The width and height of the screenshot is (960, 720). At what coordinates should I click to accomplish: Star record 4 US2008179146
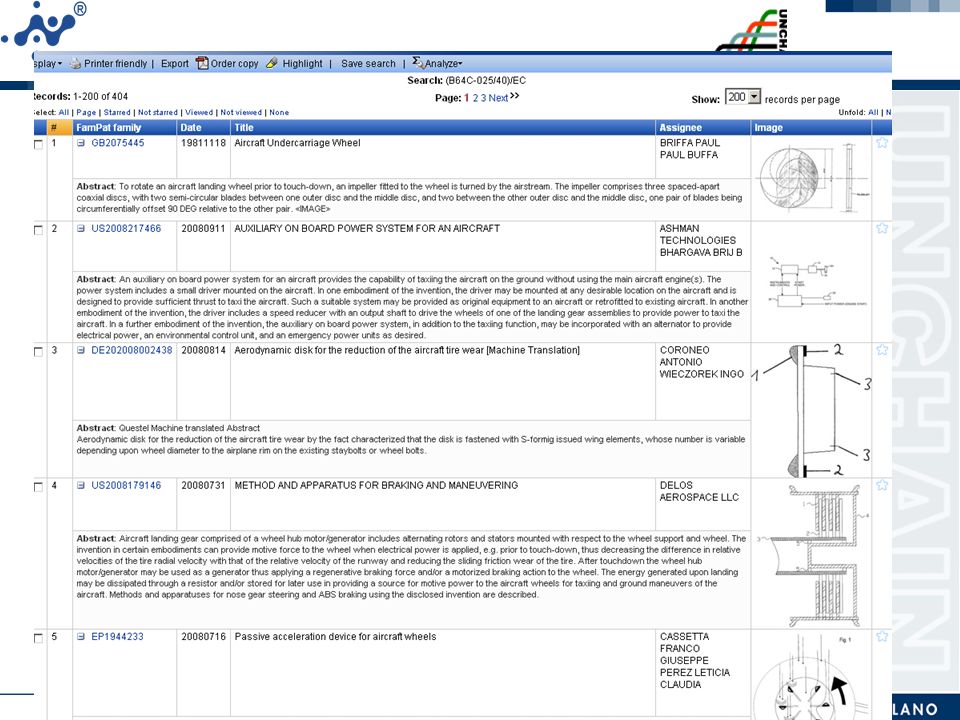[882, 485]
